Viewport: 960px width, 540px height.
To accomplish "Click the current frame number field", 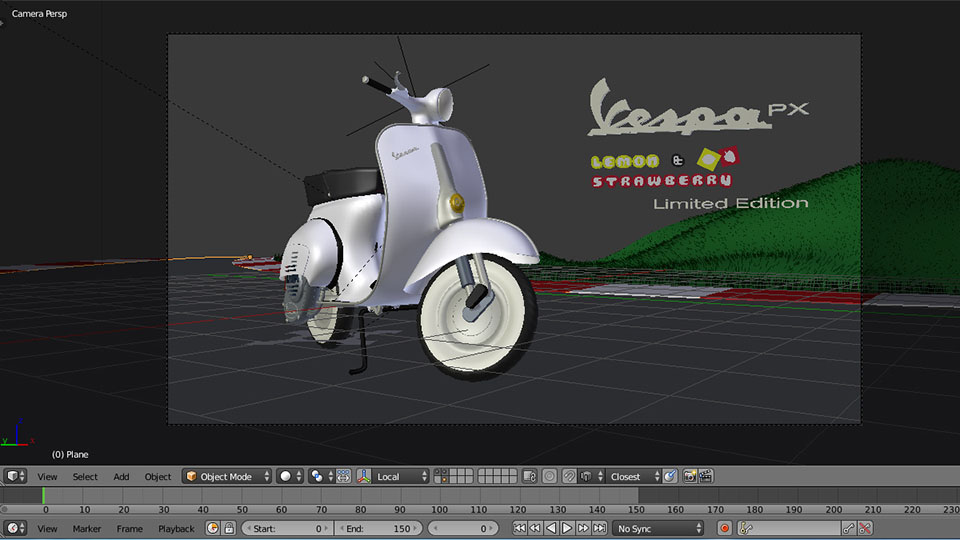I will pos(463,528).
